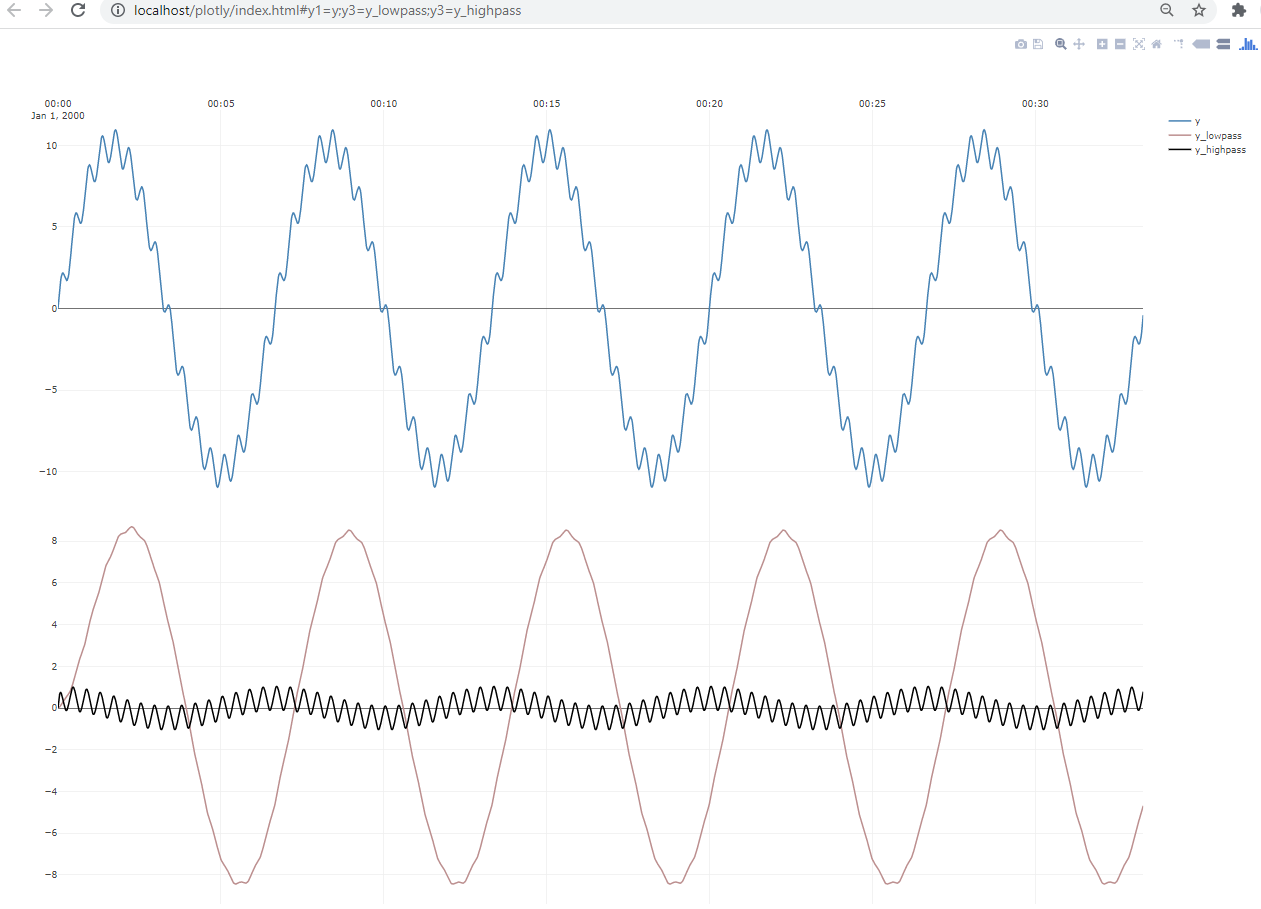Click the Autoscale icon in the modebar

(x=1139, y=44)
